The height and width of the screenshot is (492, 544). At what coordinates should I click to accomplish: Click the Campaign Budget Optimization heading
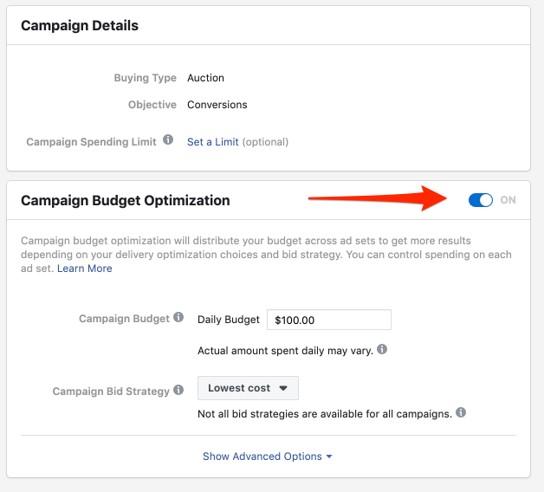click(x=125, y=201)
